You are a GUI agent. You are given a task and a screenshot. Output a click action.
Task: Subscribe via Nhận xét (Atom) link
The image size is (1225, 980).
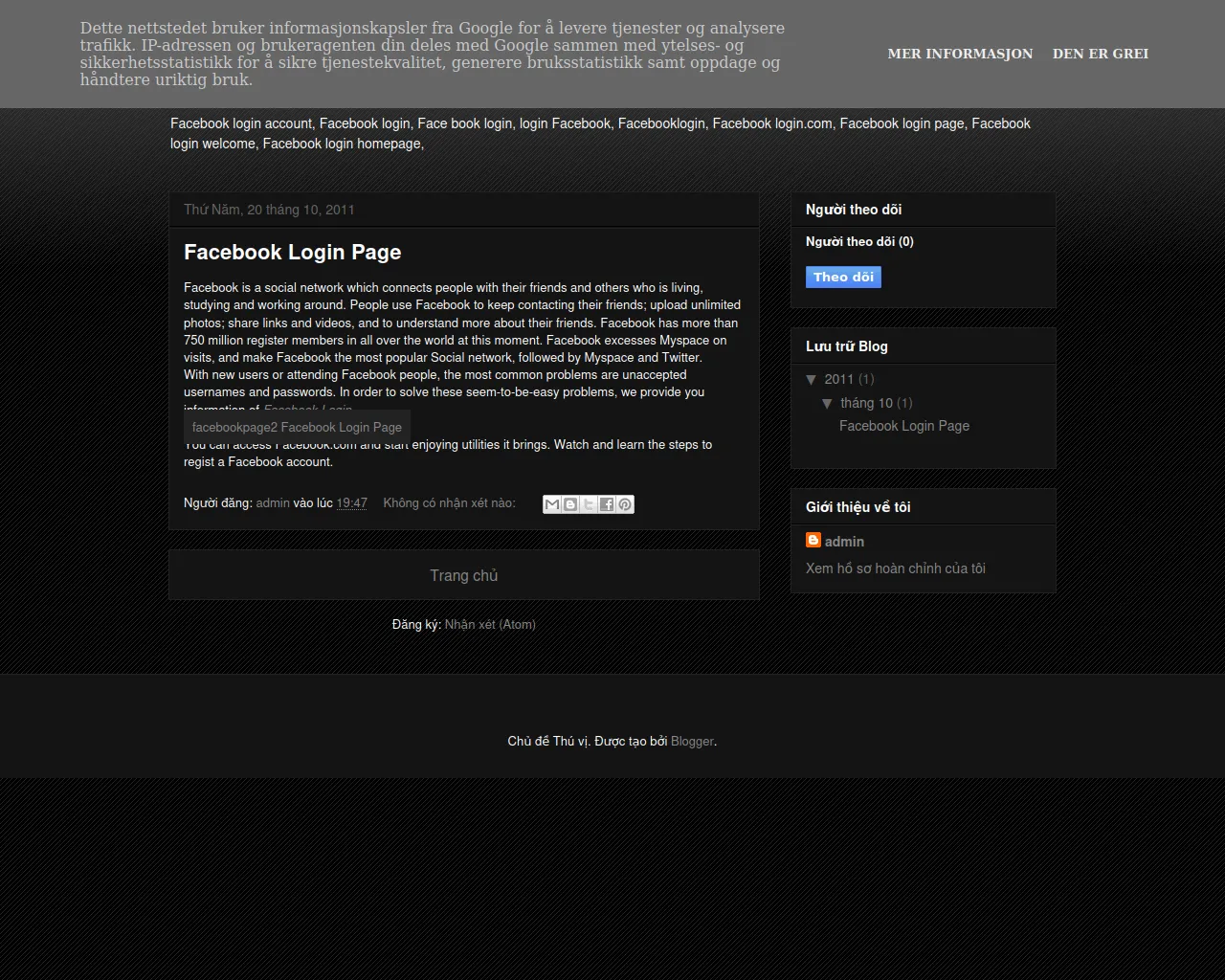490,625
